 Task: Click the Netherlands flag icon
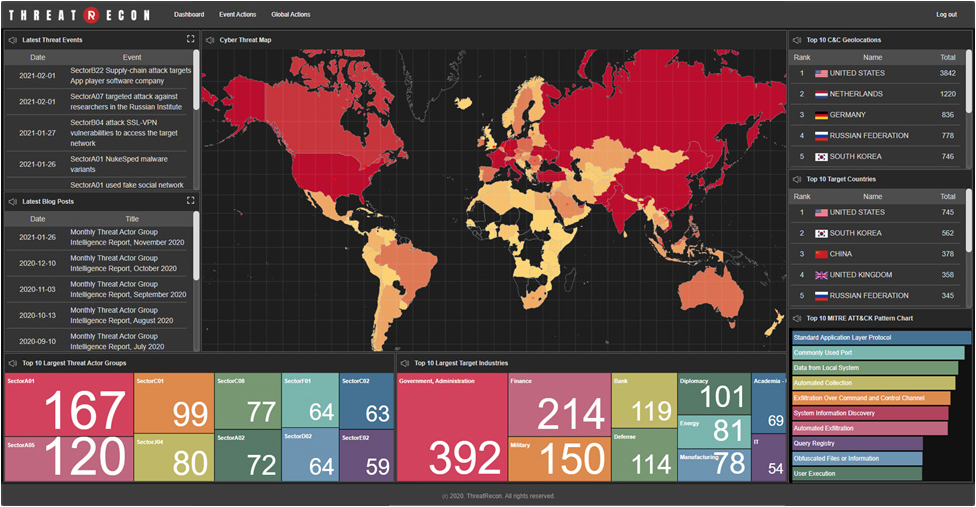coord(822,94)
